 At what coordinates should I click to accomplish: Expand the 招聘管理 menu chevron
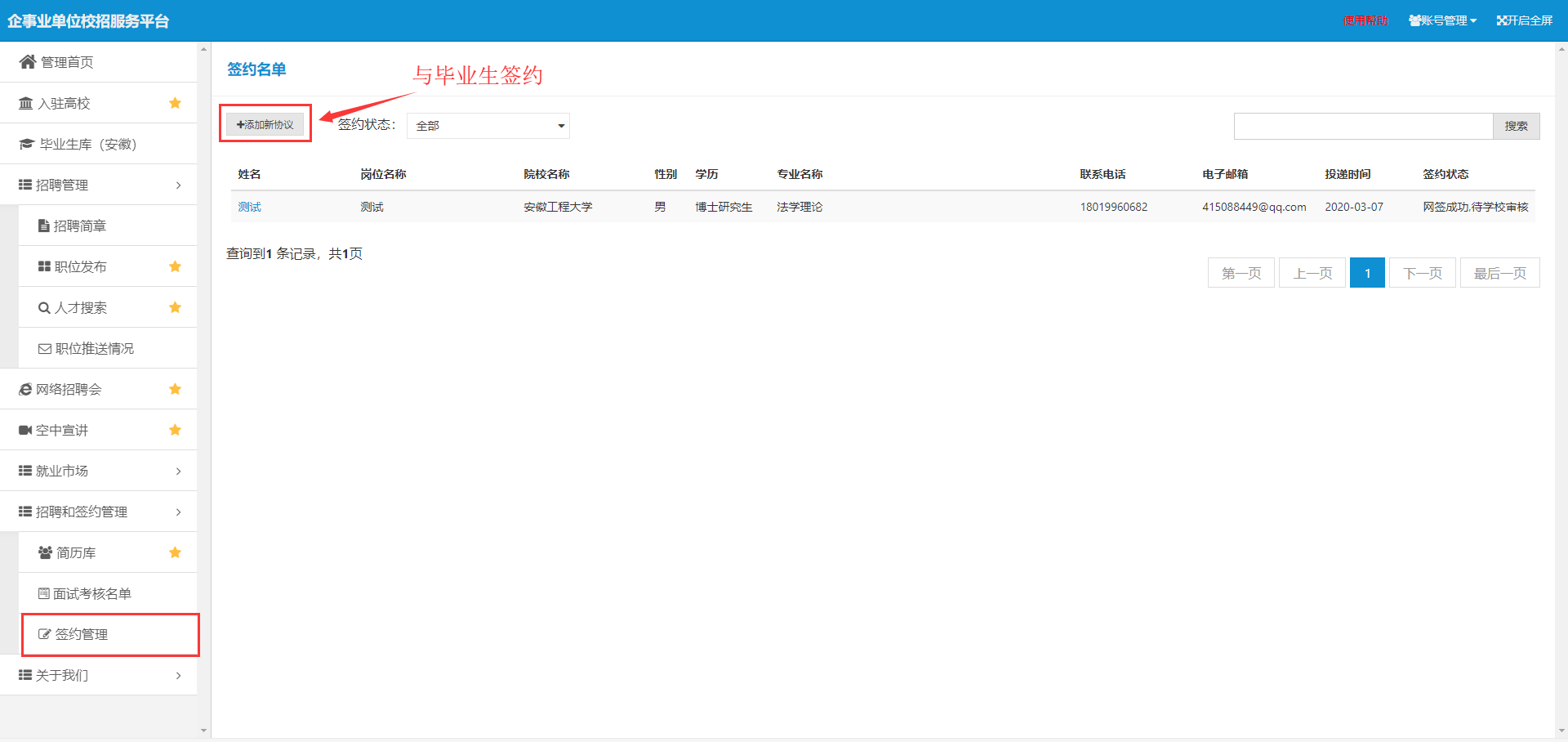tap(178, 185)
